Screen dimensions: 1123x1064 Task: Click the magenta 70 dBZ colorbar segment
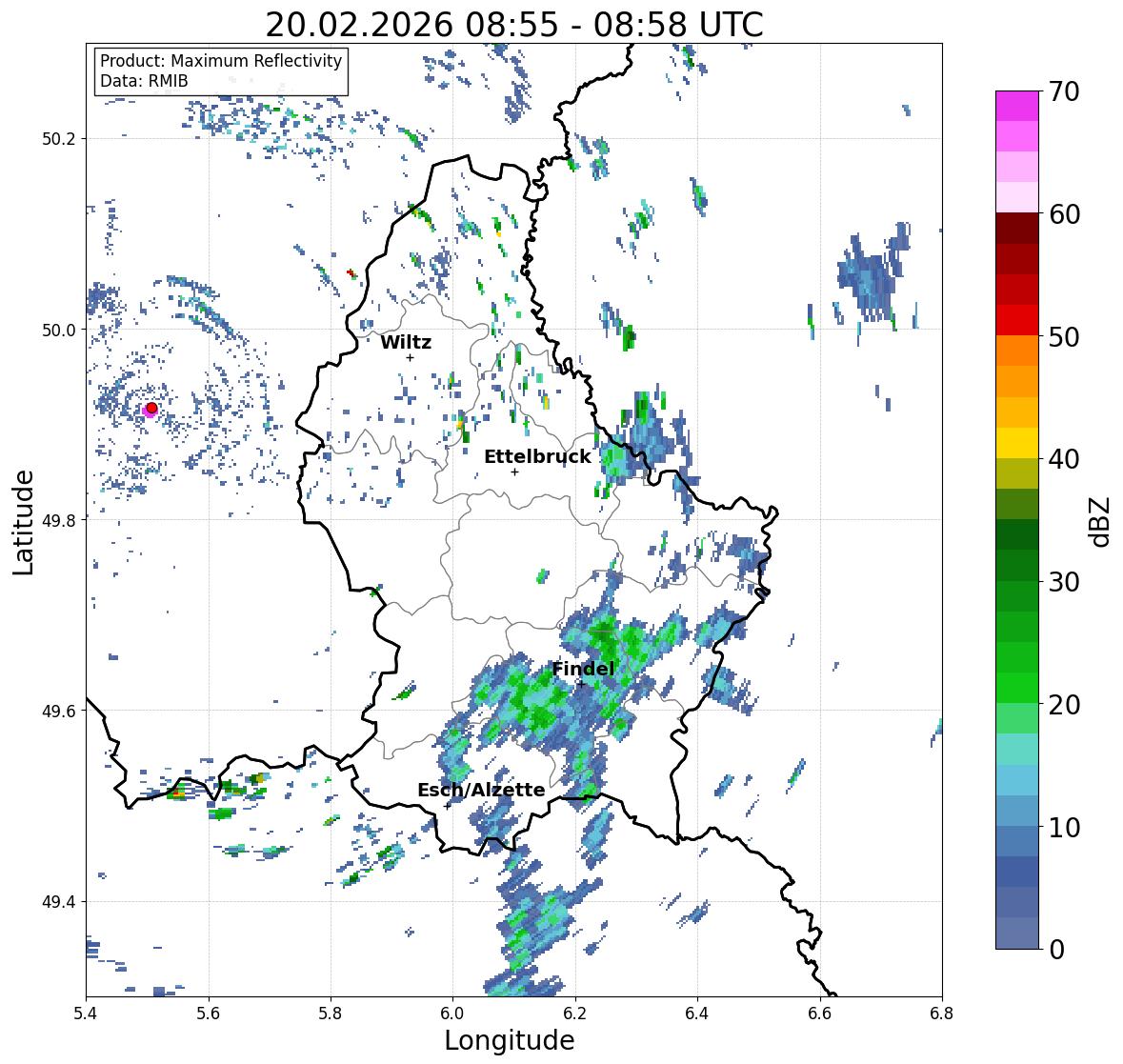pos(1016,106)
